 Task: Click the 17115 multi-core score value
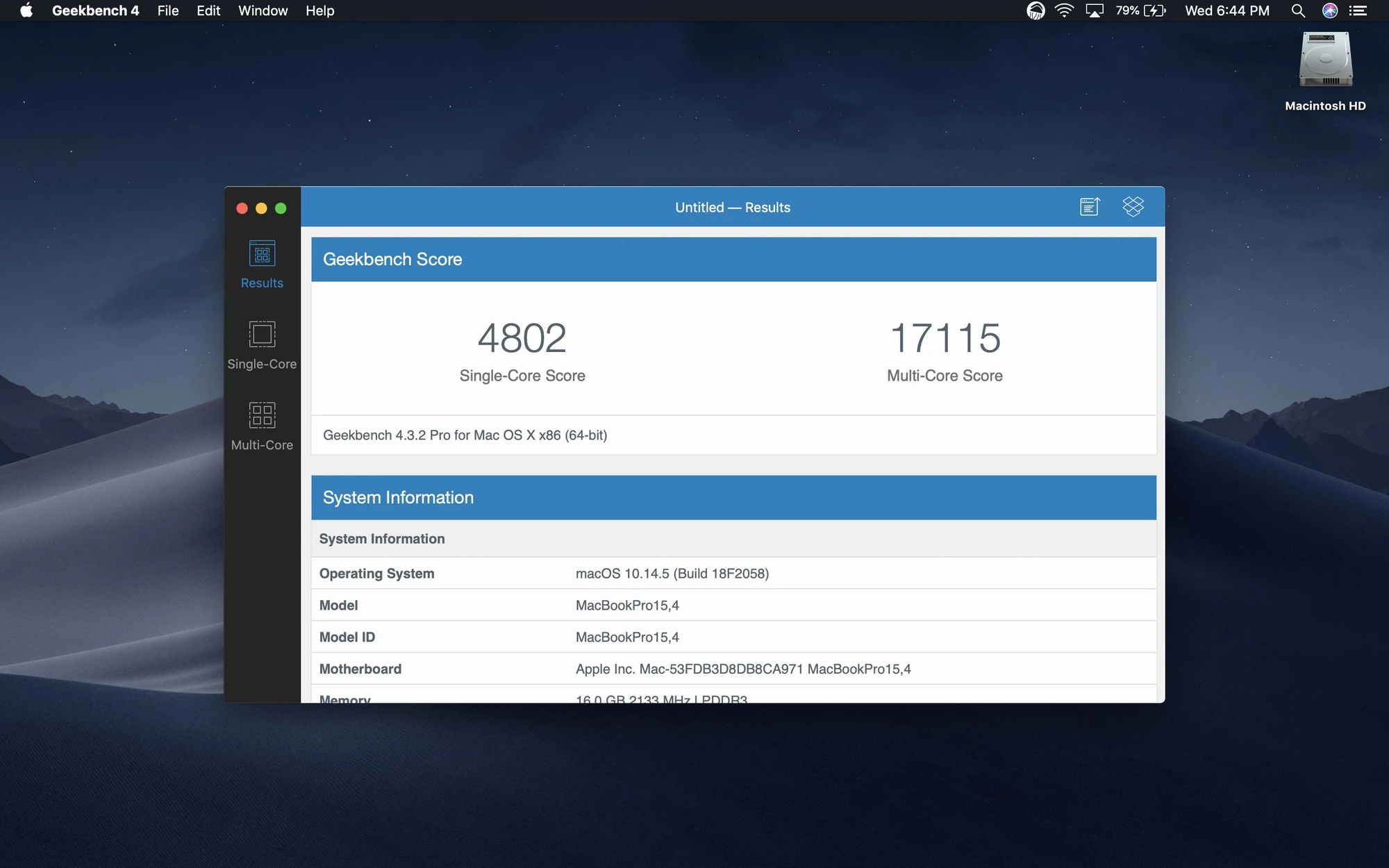coord(945,338)
